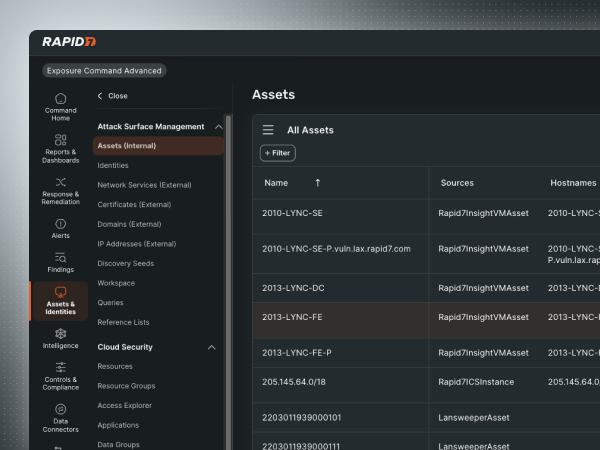
Task: Open Network Services (External) menu item
Action: pyautogui.click(x=144, y=185)
